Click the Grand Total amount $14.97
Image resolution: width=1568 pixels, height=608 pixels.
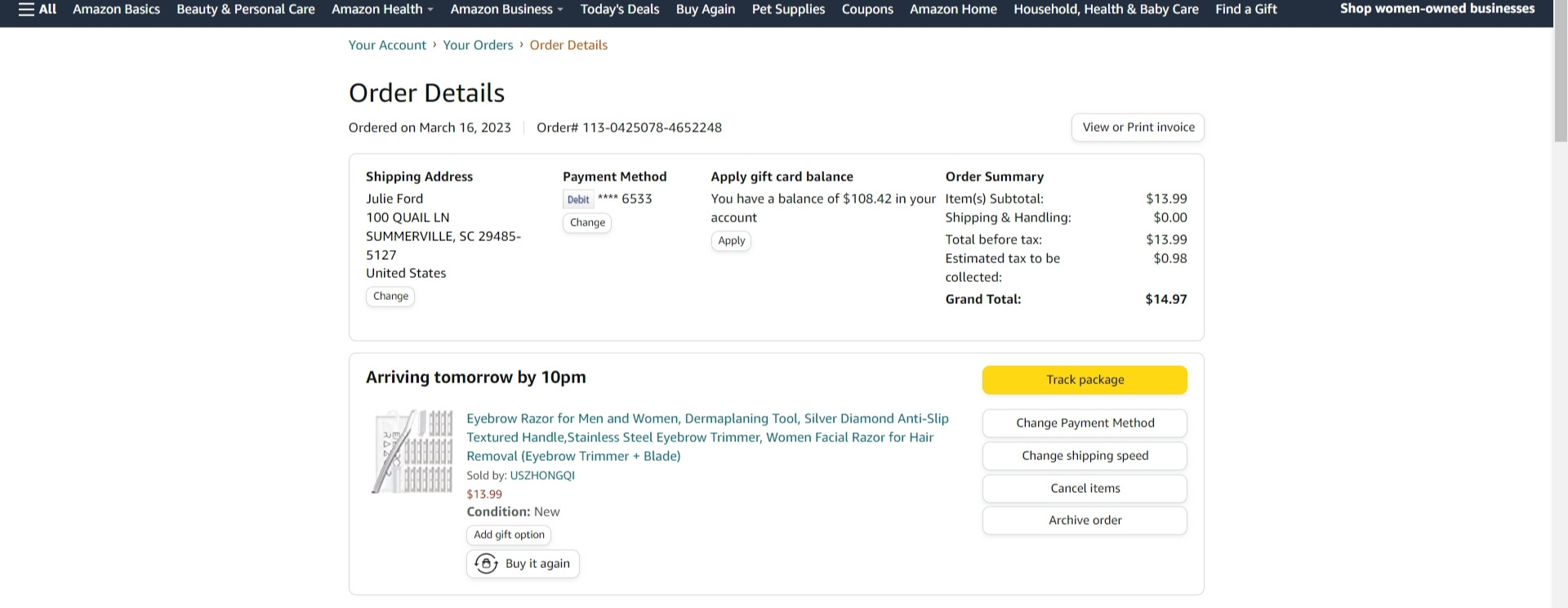click(x=1166, y=299)
